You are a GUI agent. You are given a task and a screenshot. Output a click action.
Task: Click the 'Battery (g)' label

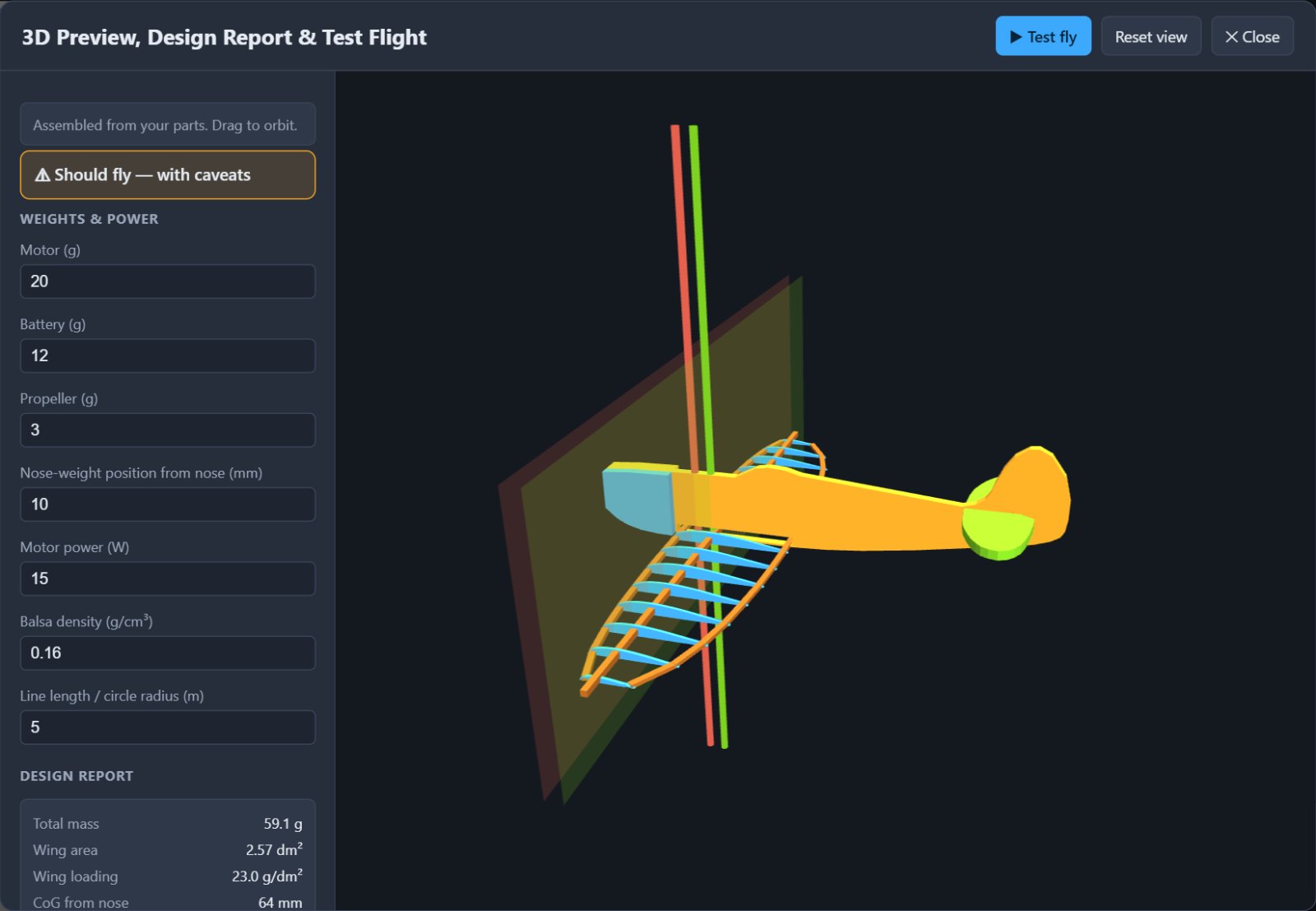pos(53,324)
